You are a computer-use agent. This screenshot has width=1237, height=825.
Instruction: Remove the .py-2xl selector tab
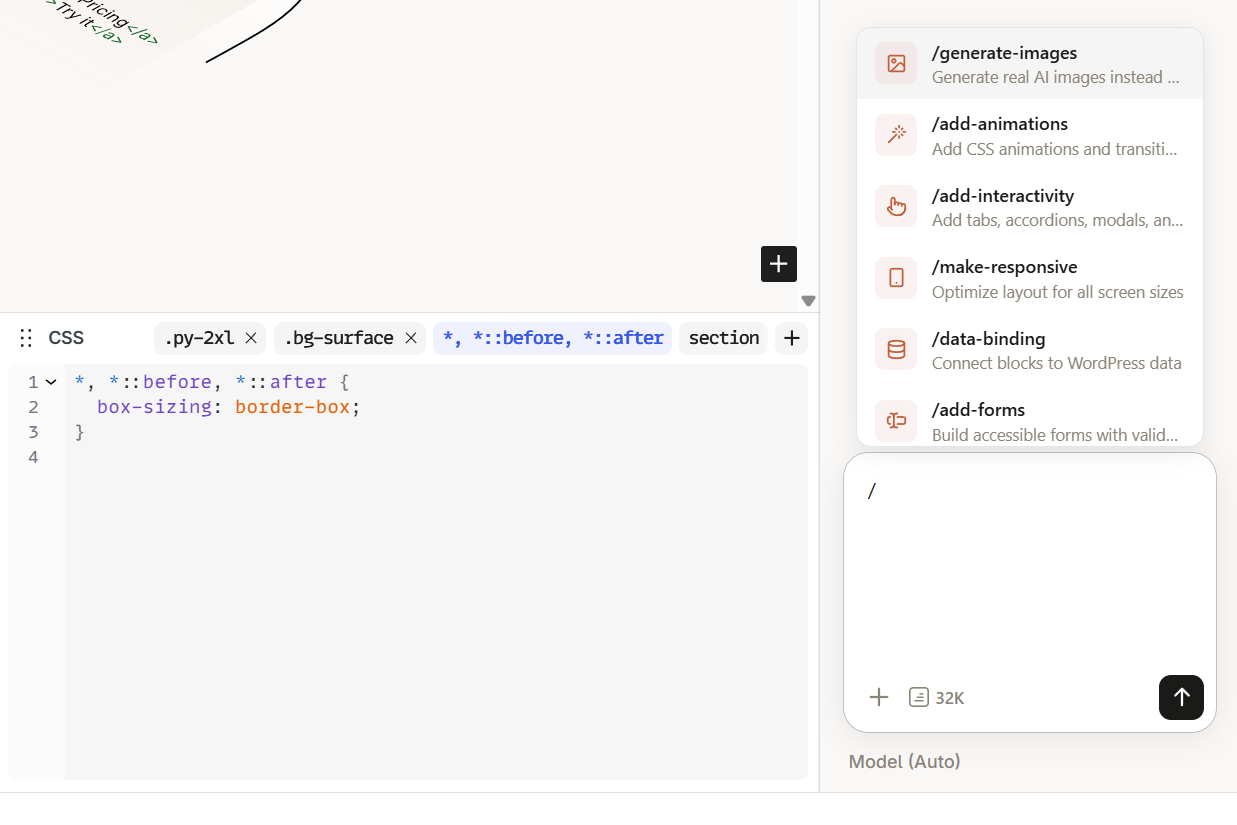[x=251, y=338]
